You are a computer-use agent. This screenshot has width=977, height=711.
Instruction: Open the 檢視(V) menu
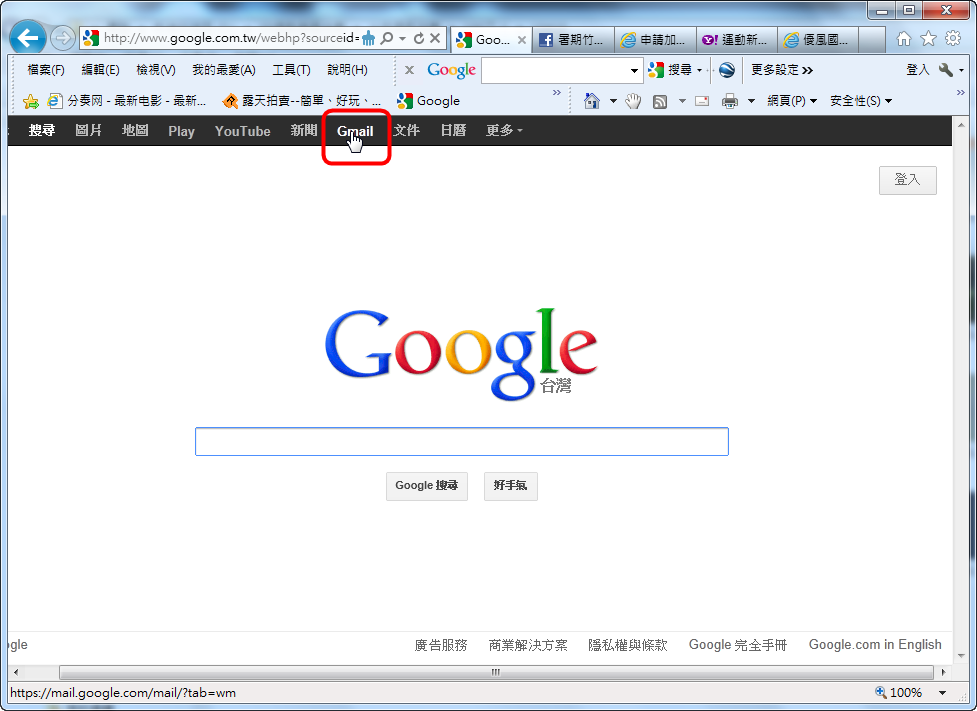pyautogui.click(x=156, y=70)
